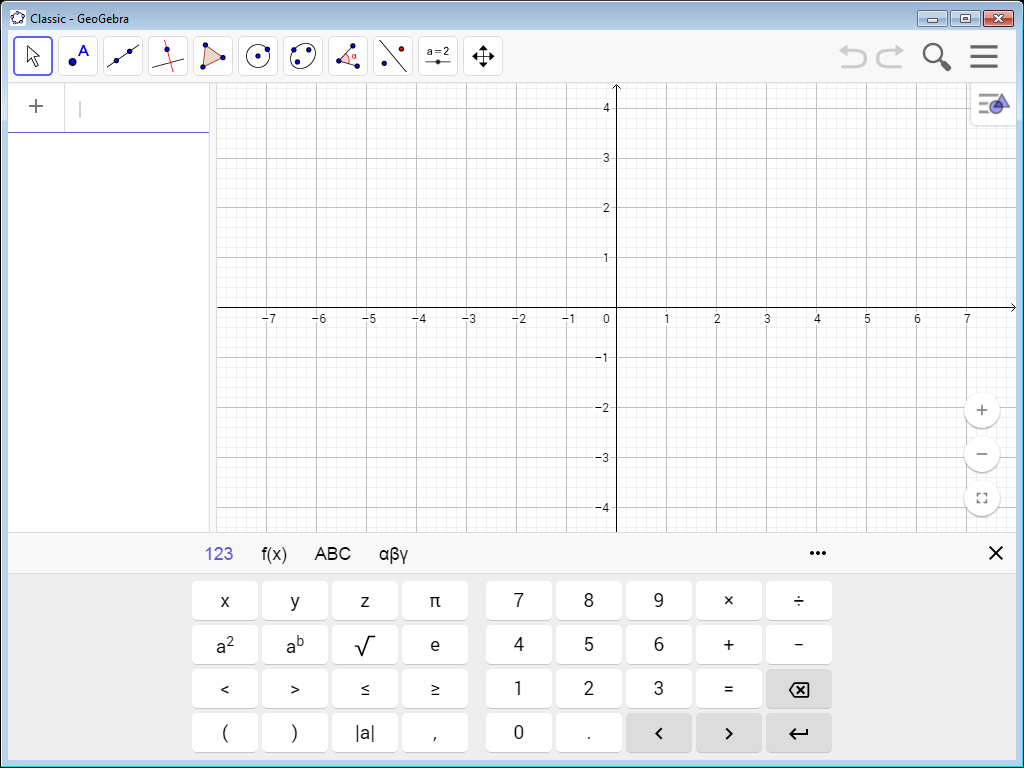
Task: Switch to f(x) keyboard tab
Action: (x=274, y=554)
